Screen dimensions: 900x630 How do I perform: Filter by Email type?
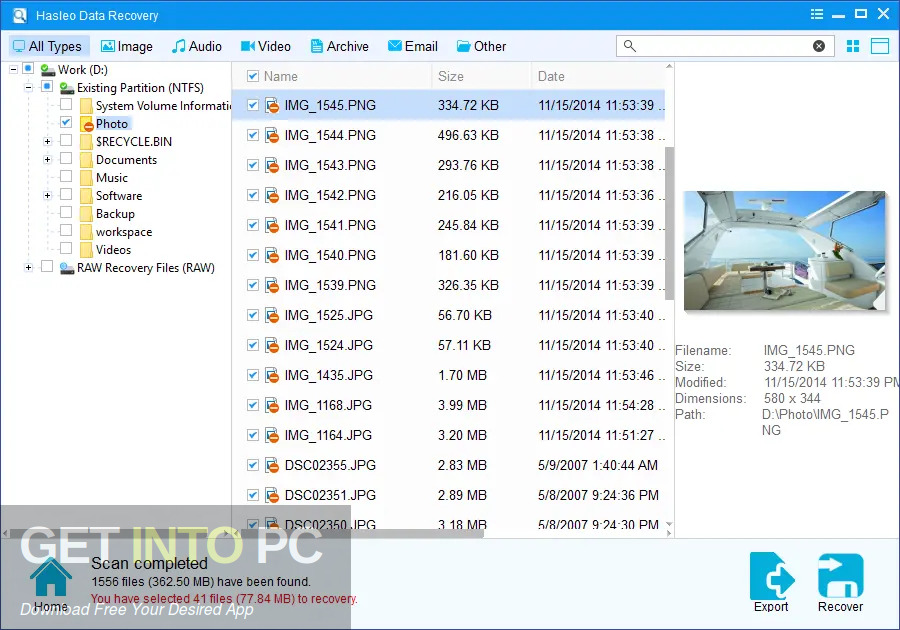click(413, 46)
